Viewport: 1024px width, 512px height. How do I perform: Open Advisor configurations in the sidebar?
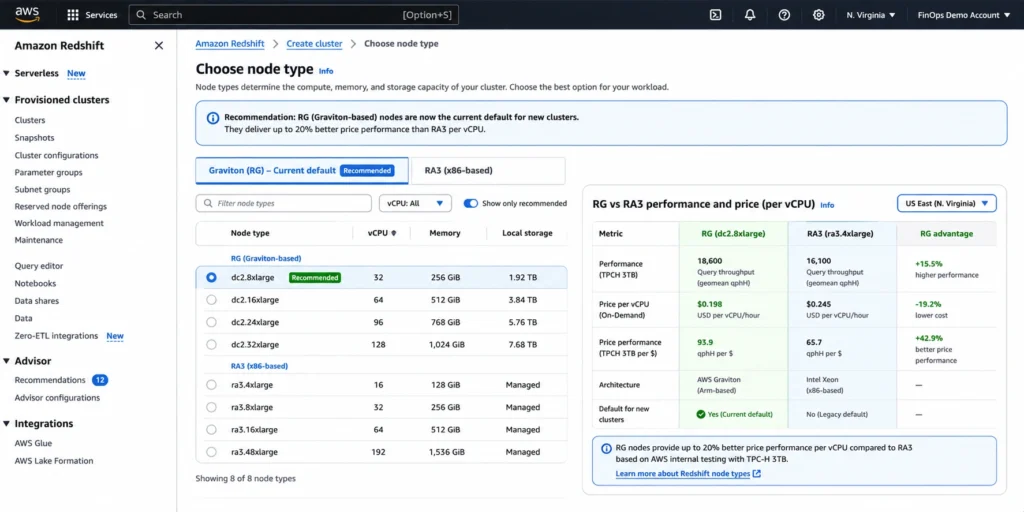(x=57, y=398)
